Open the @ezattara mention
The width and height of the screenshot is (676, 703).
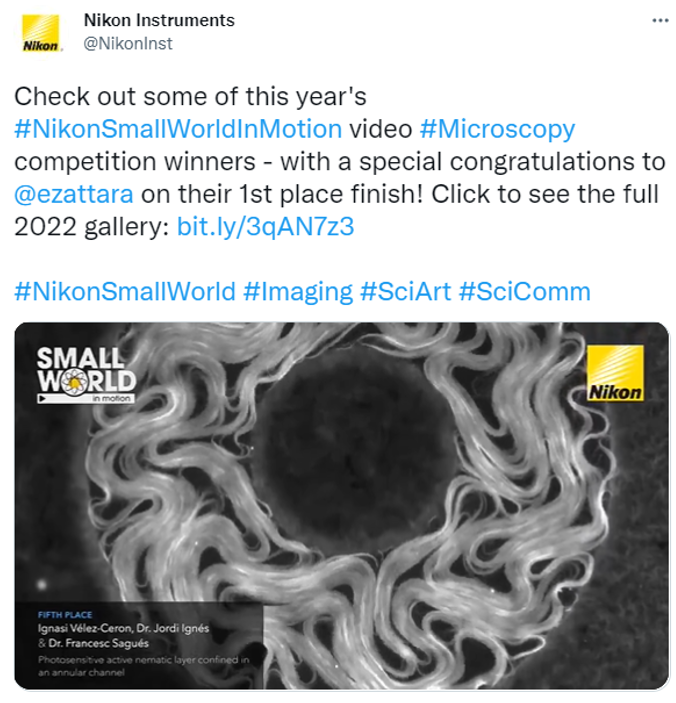[75, 193]
